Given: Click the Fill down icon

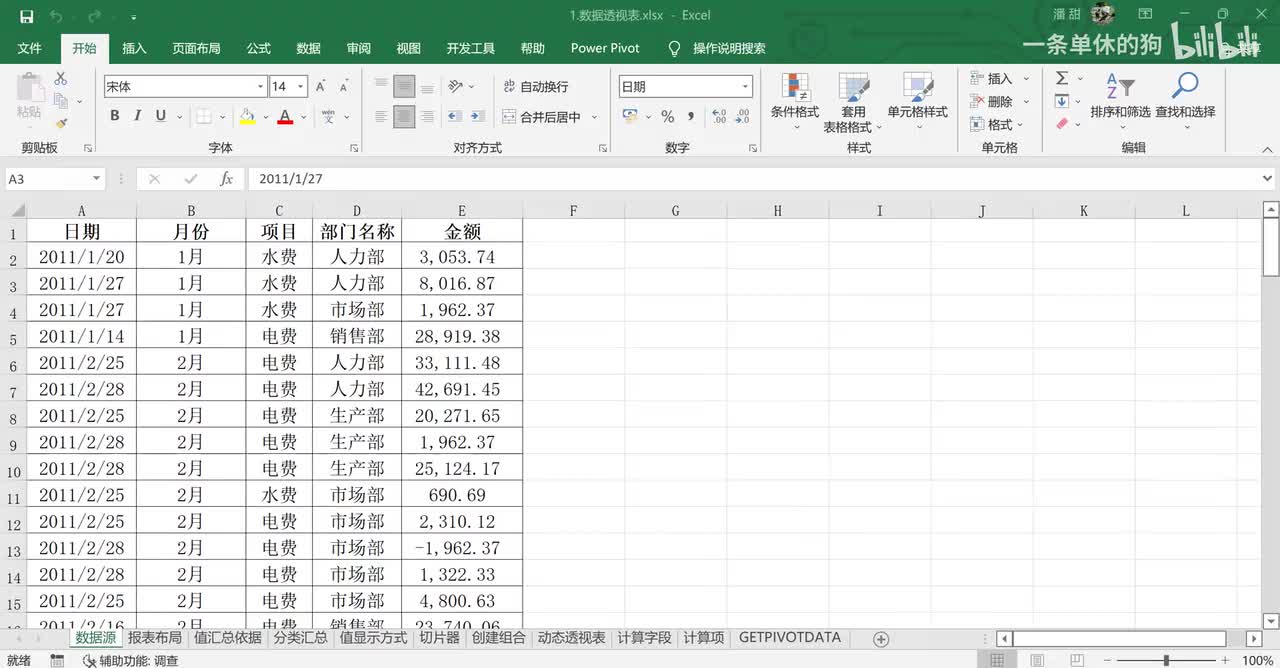Looking at the screenshot, I should pos(1062,101).
